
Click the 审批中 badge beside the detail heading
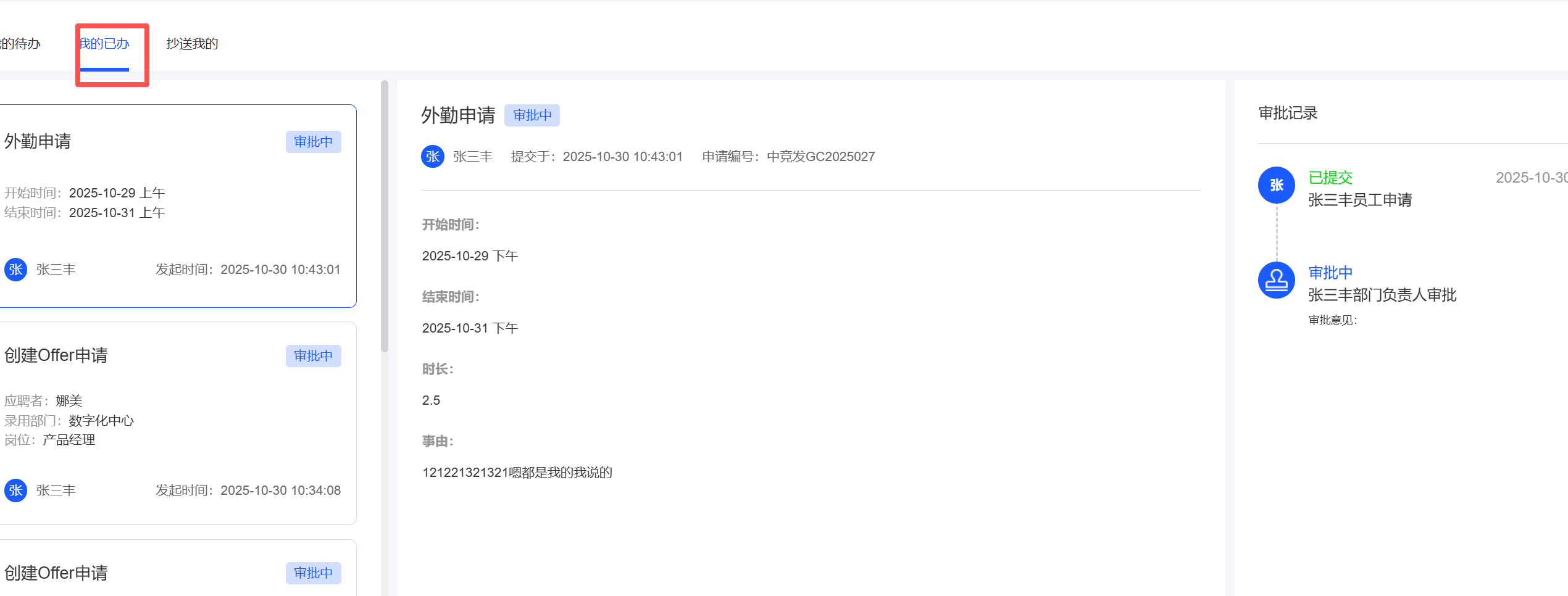pyautogui.click(x=532, y=115)
